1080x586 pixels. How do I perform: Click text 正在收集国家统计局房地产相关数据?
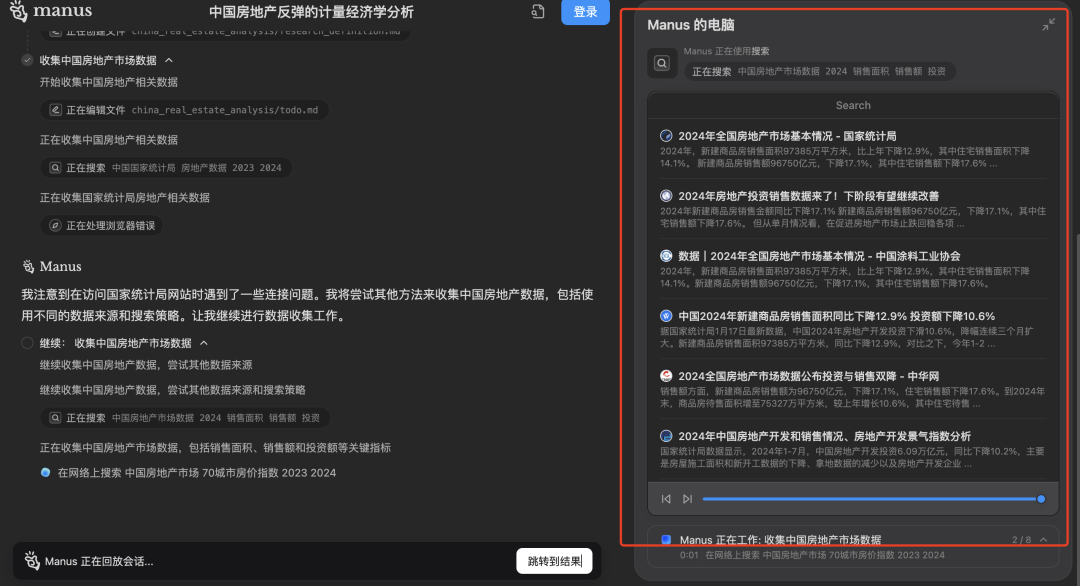coord(125,198)
